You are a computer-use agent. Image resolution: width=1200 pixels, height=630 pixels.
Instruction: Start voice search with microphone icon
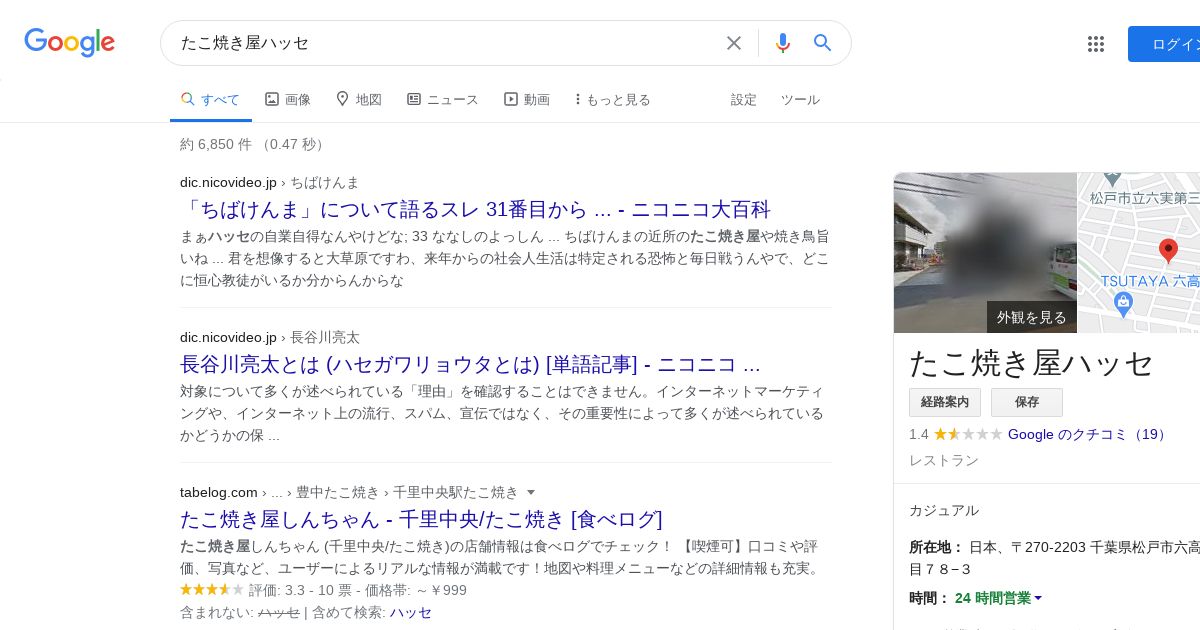point(783,43)
